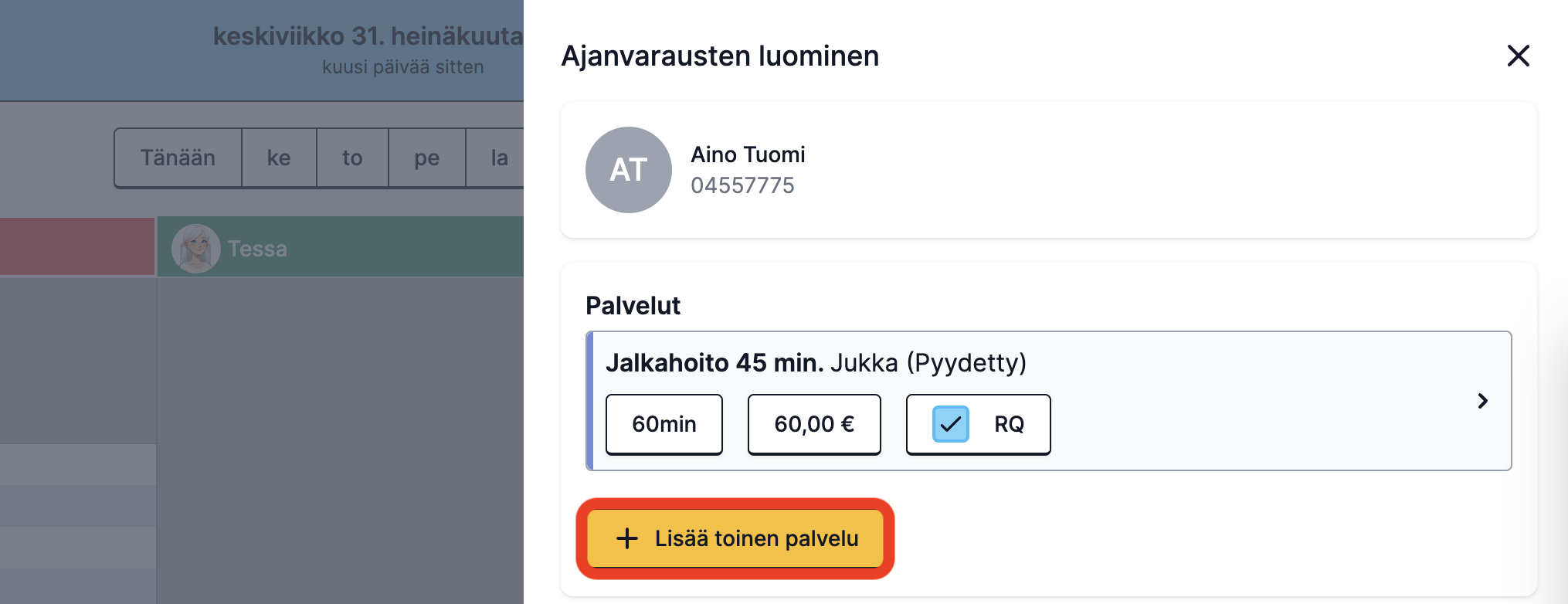
Task: Click Tessa's profile avatar
Action: point(196,249)
